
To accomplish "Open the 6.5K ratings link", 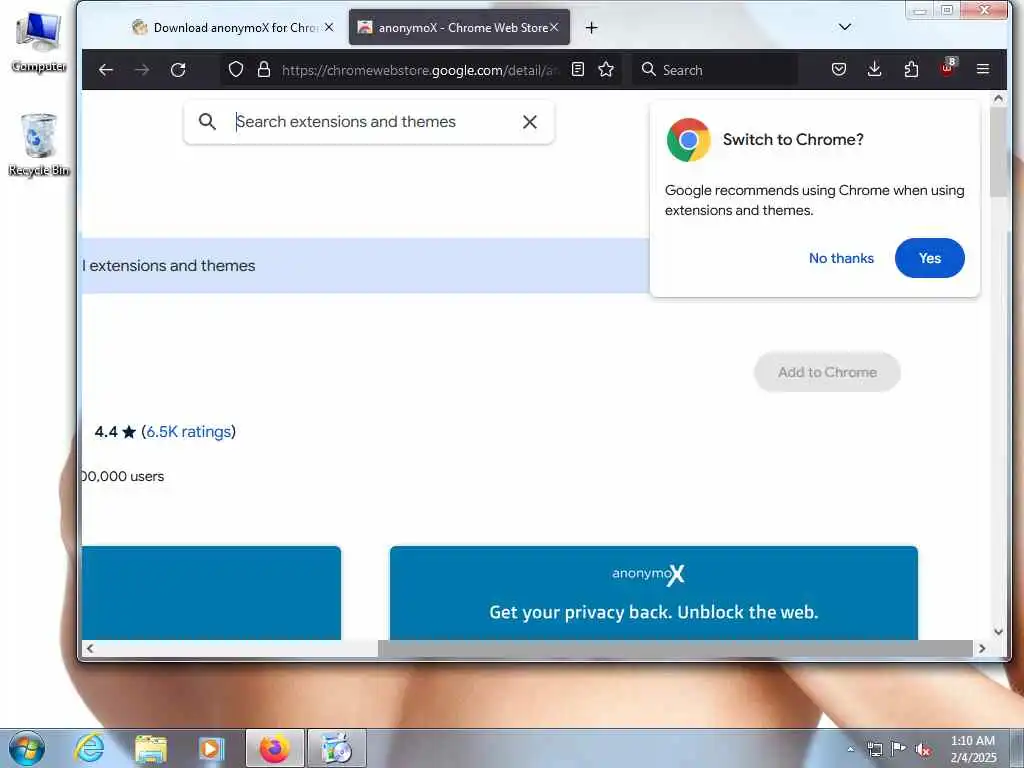I will click(189, 432).
